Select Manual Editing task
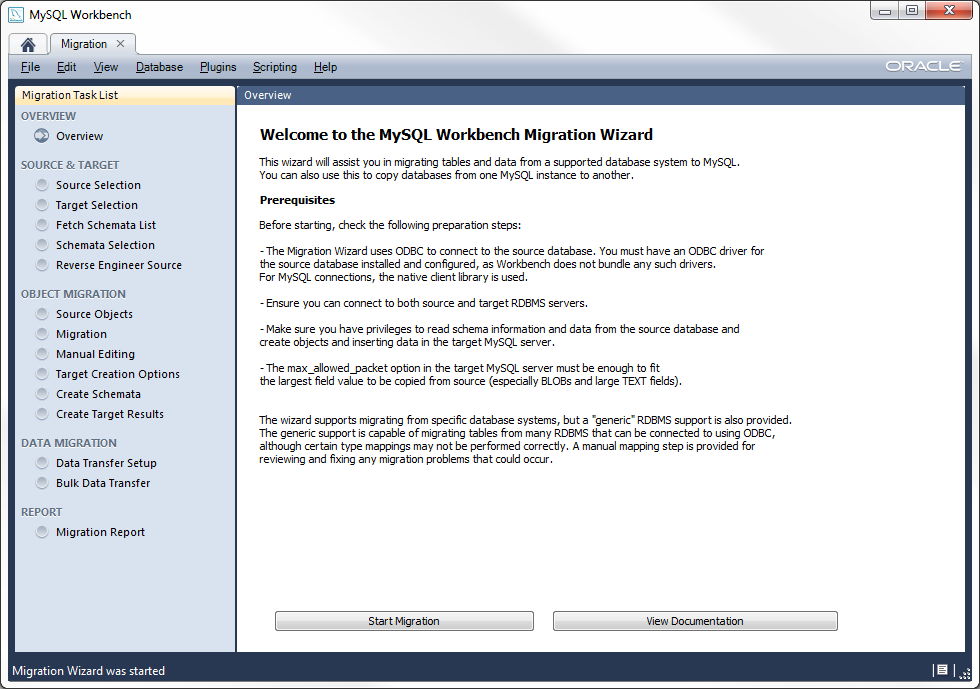The width and height of the screenshot is (980, 689). (x=95, y=354)
